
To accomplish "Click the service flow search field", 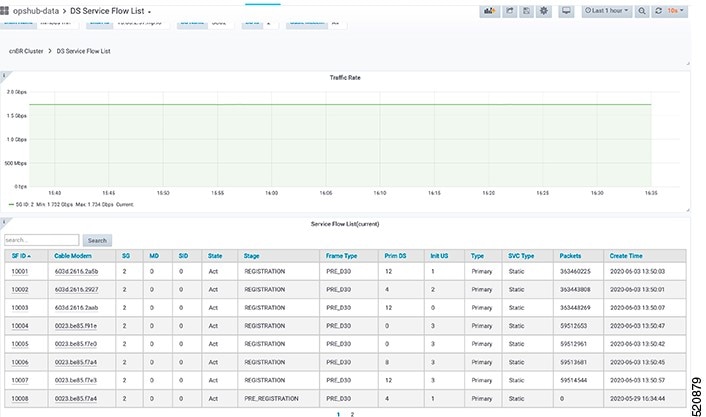I will click(41, 240).
